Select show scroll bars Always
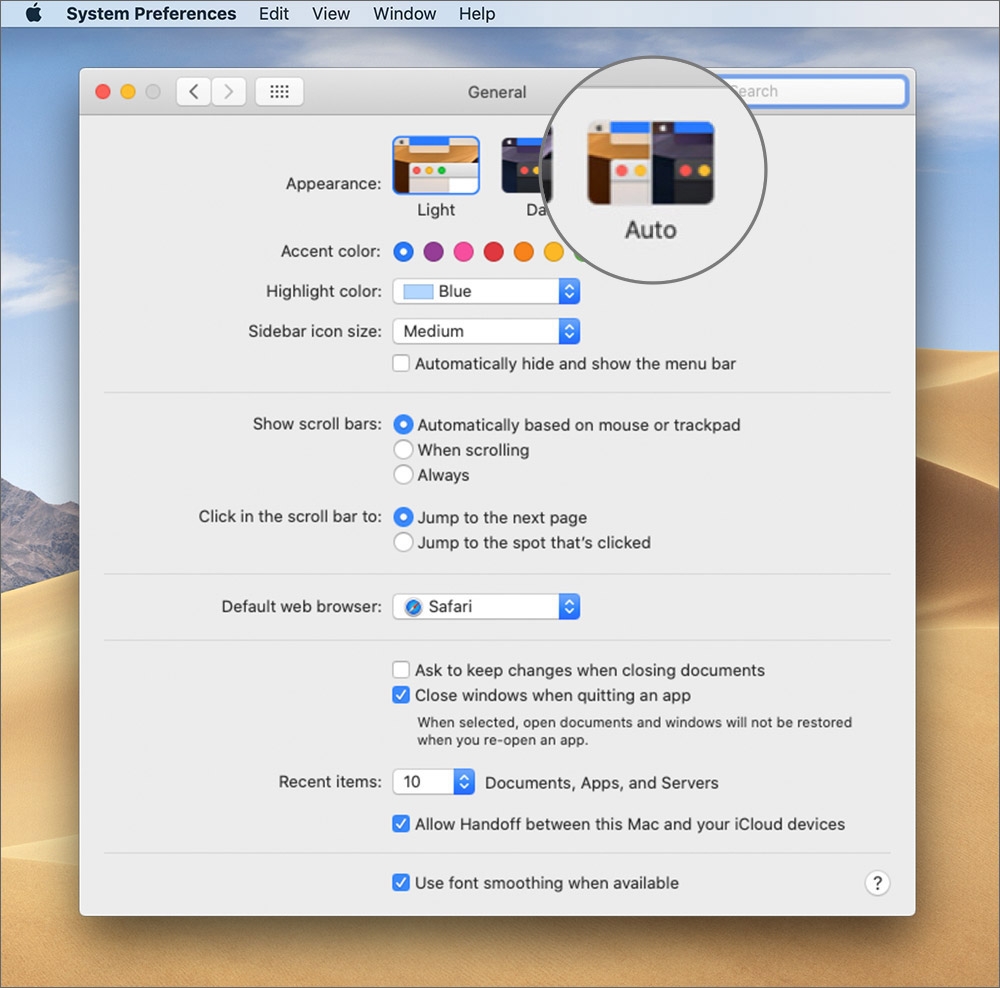This screenshot has height=988, width=1000. pos(403,475)
